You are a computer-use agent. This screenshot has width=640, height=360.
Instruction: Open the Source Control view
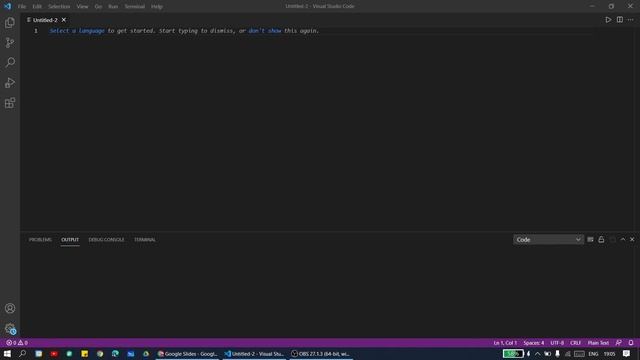[x=10, y=42]
